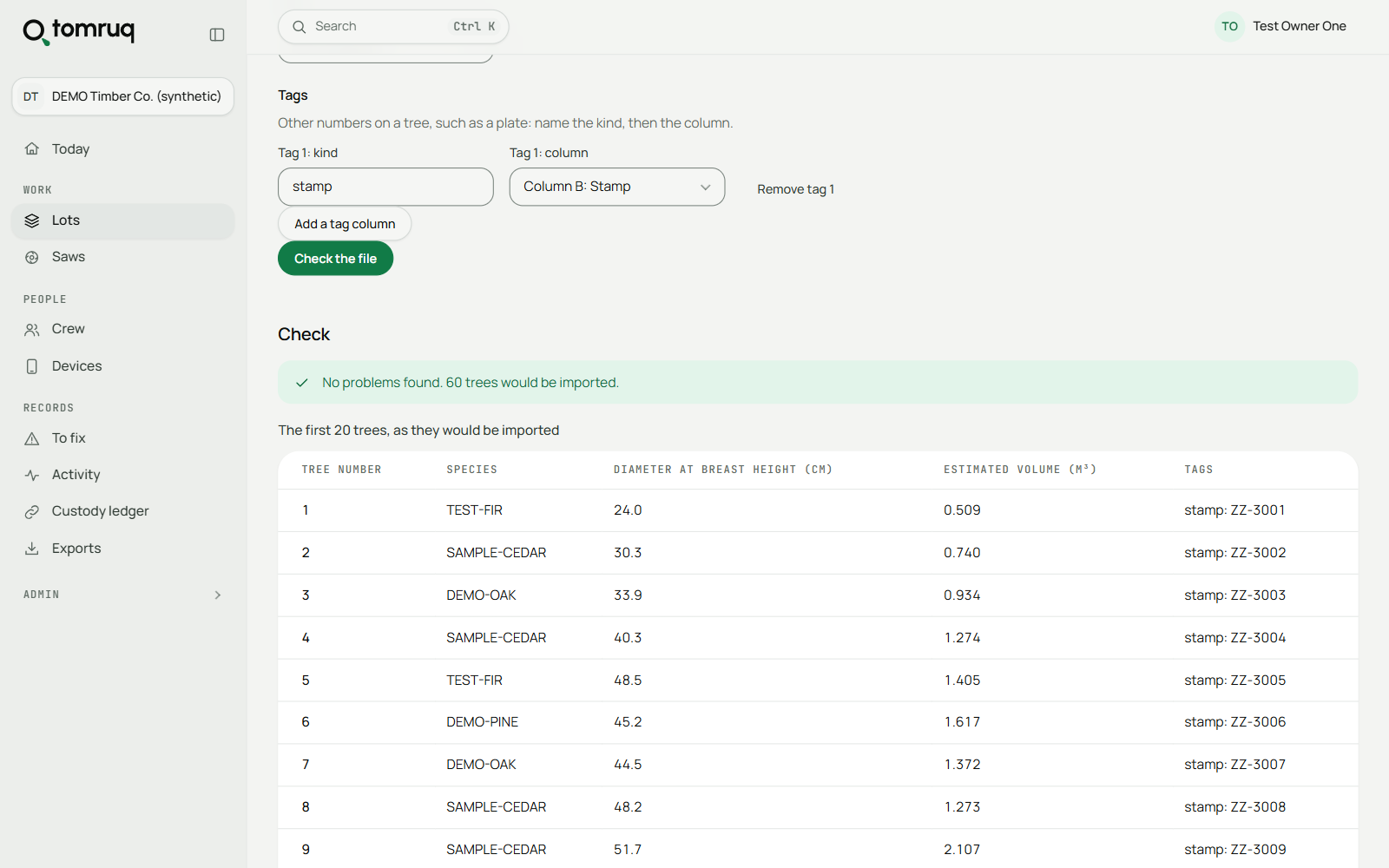Viewport: 1389px width, 868px height.
Task: Click the Species column header
Action: pyautogui.click(x=471, y=470)
